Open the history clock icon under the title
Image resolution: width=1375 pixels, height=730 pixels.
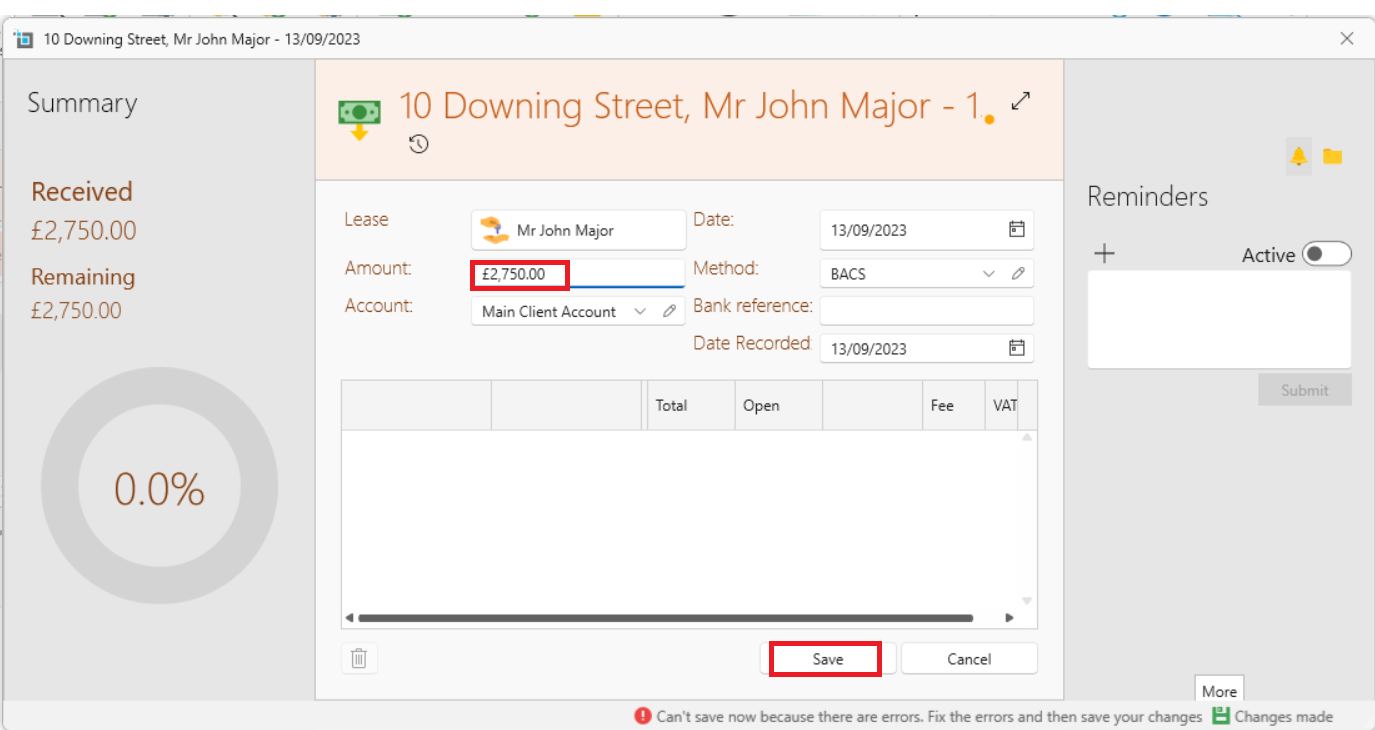[x=419, y=144]
